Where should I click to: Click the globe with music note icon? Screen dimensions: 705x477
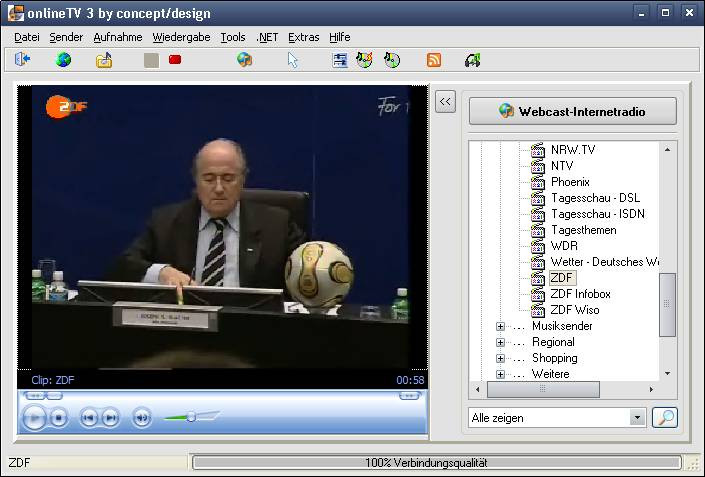click(245, 59)
